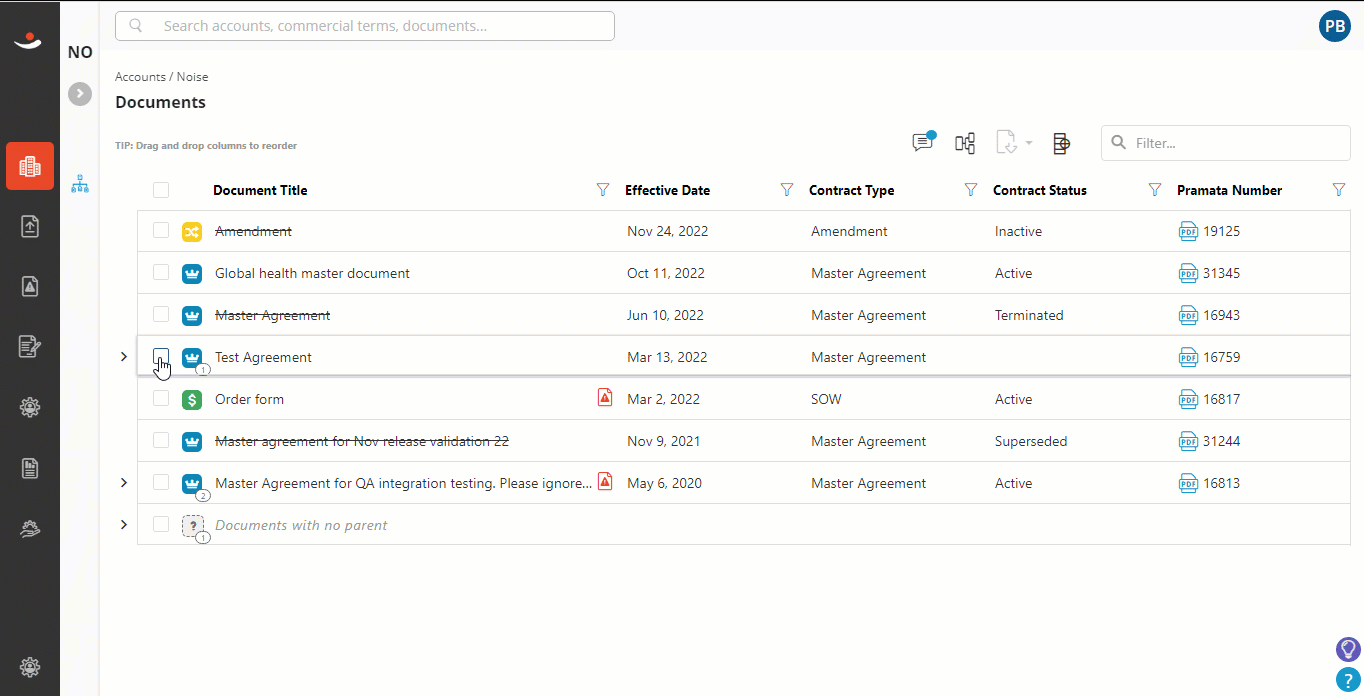The height and width of the screenshot is (696, 1364).
Task: Check the Nov release validation row checkbox
Action: click(161, 441)
